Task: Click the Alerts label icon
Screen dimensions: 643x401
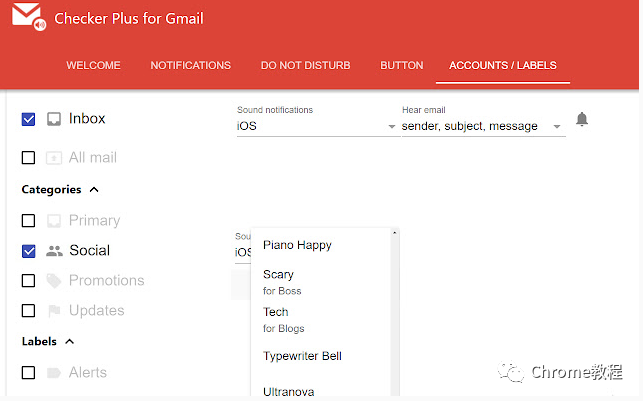Action: (54, 373)
